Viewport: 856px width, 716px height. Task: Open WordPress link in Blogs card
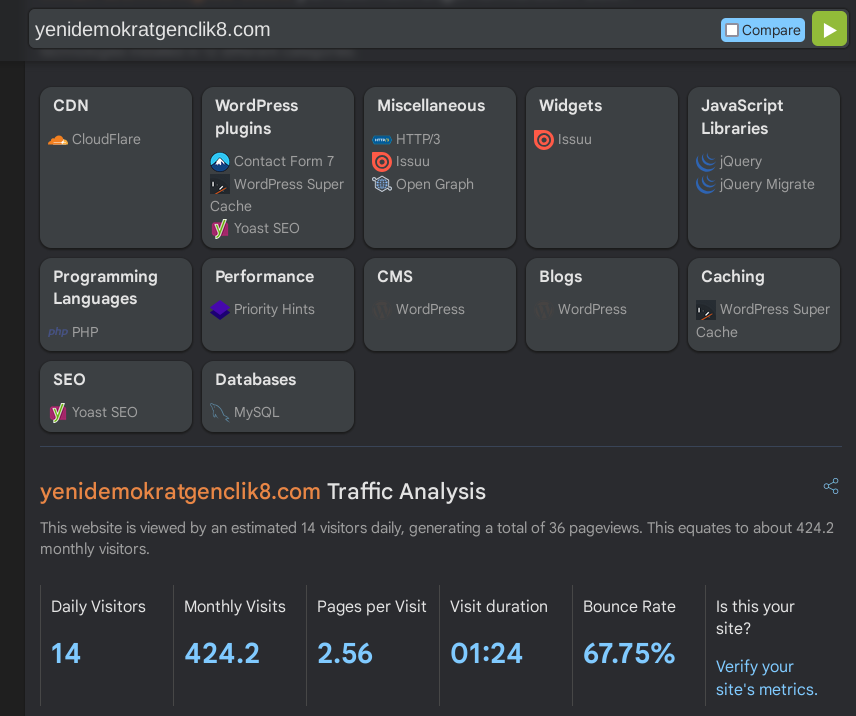(592, 309)
